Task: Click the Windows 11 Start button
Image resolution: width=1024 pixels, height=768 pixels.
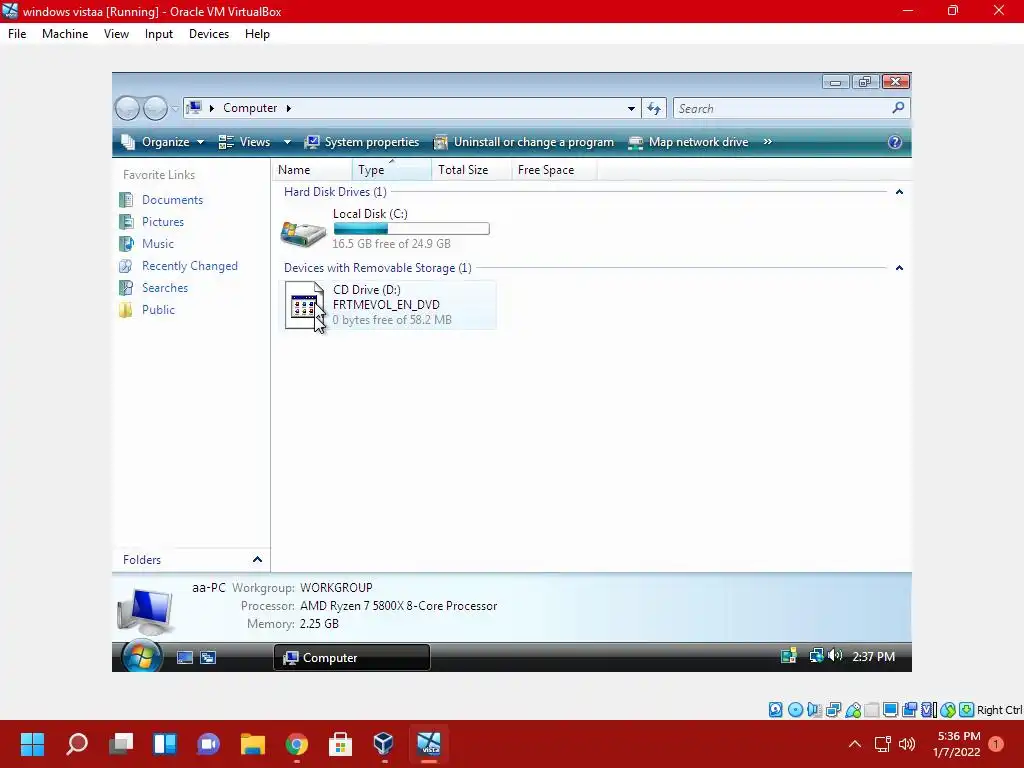Action: pos(33,744)
